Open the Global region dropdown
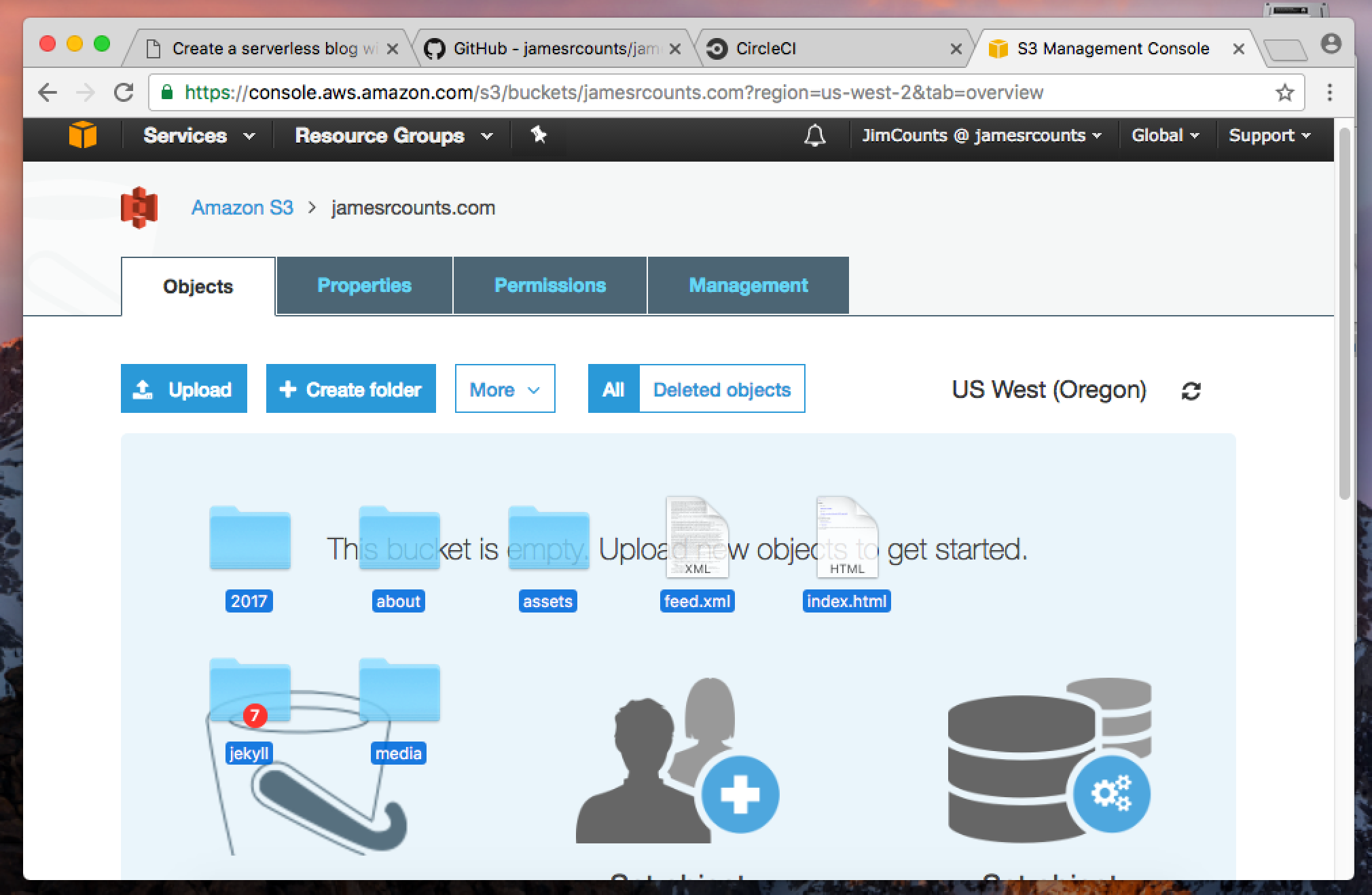 tap(1165, 135)
